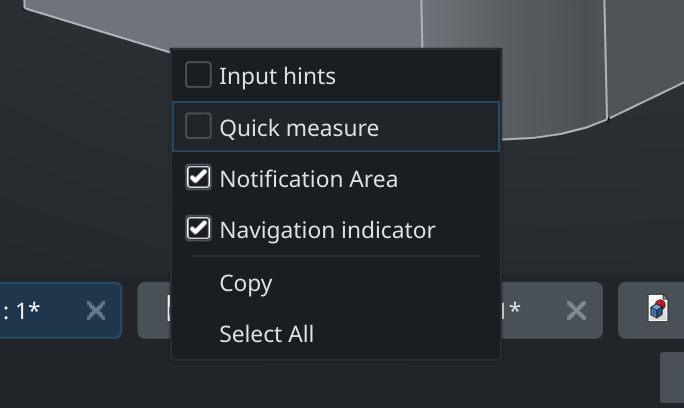
Task: Disable the Navigation indicator checkbox
Action: pos(198,229)
